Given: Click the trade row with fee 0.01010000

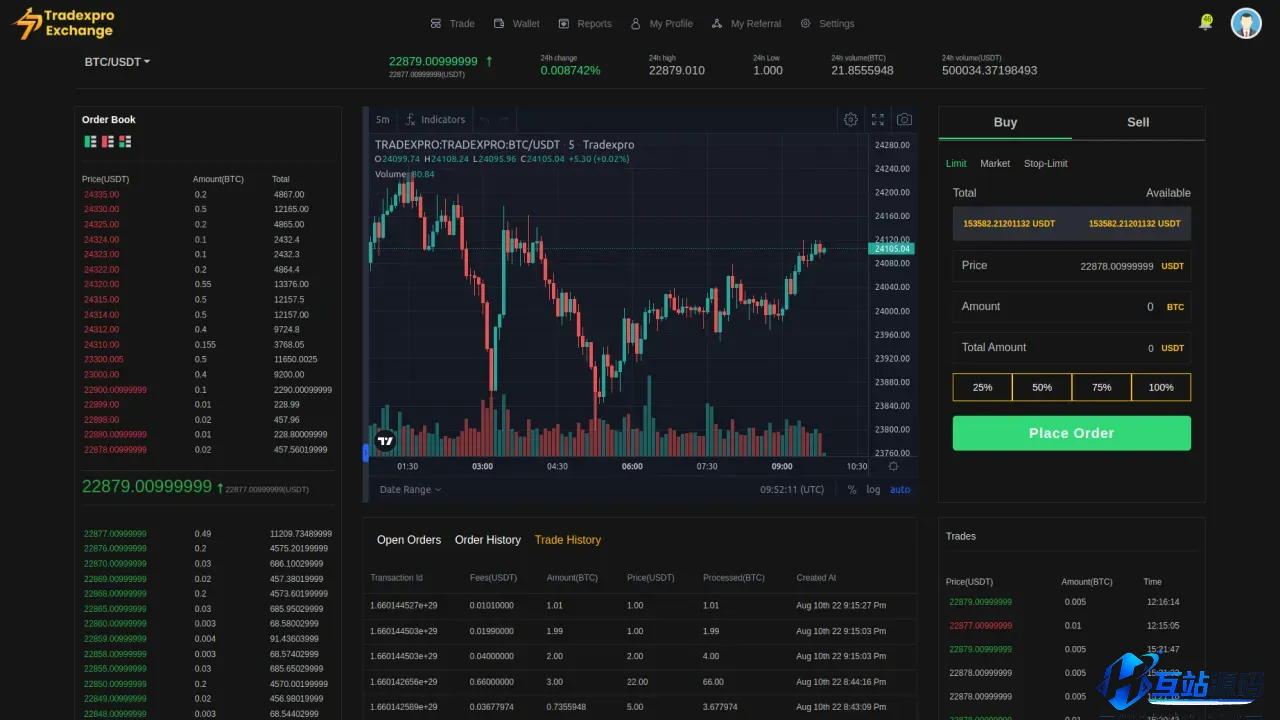Looking at the screenshot, I should click(639, 606).
